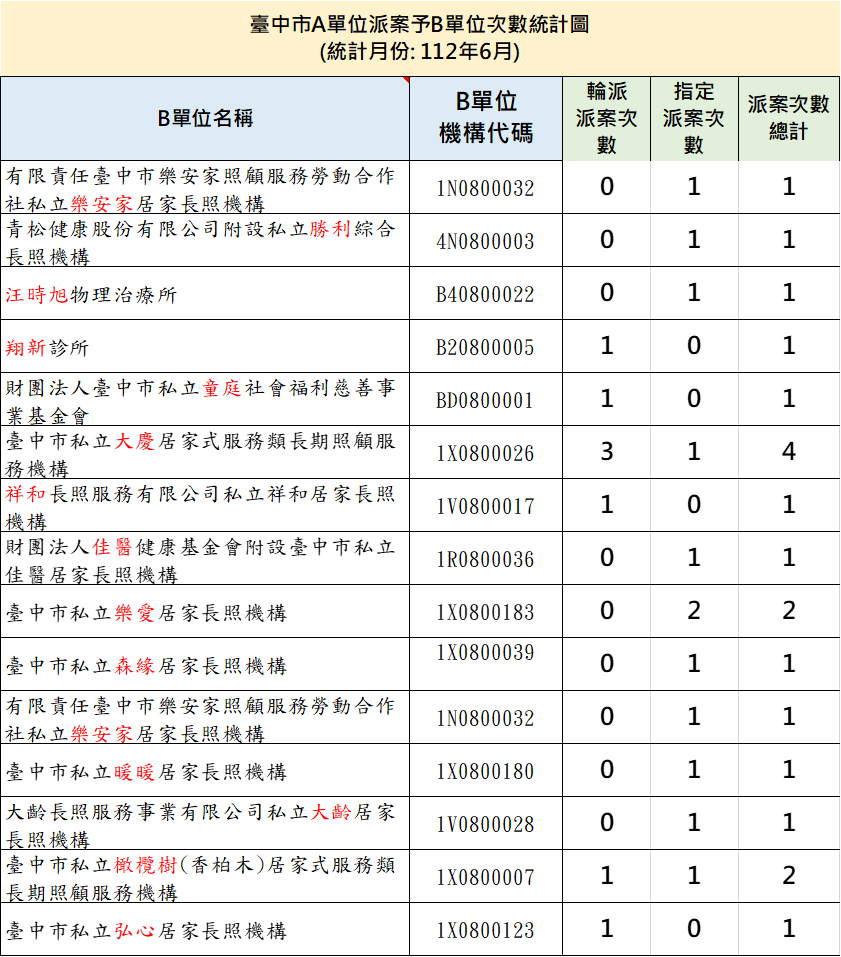Click code cell B20800005
Screen dimensions: 841x957
coord(486,348)
